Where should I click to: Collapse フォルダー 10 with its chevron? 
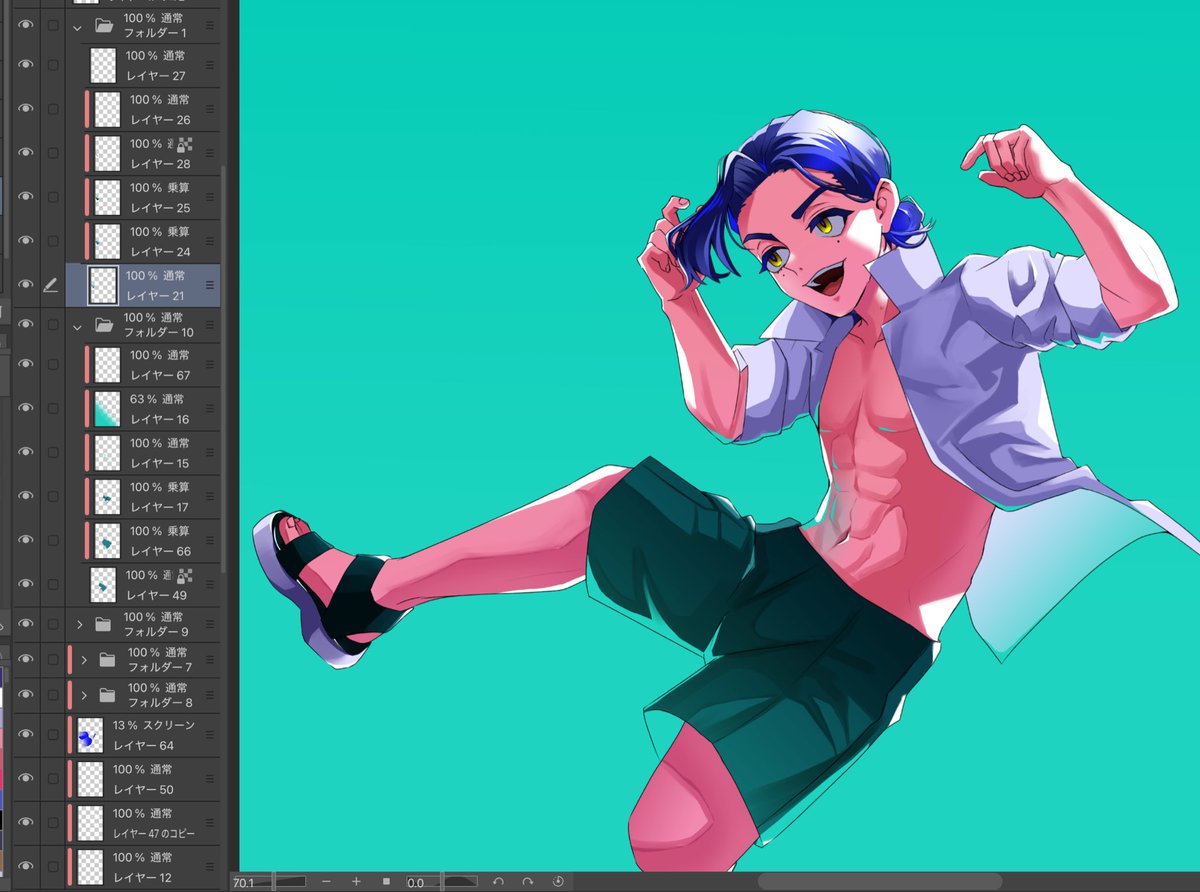click(77, 325)
